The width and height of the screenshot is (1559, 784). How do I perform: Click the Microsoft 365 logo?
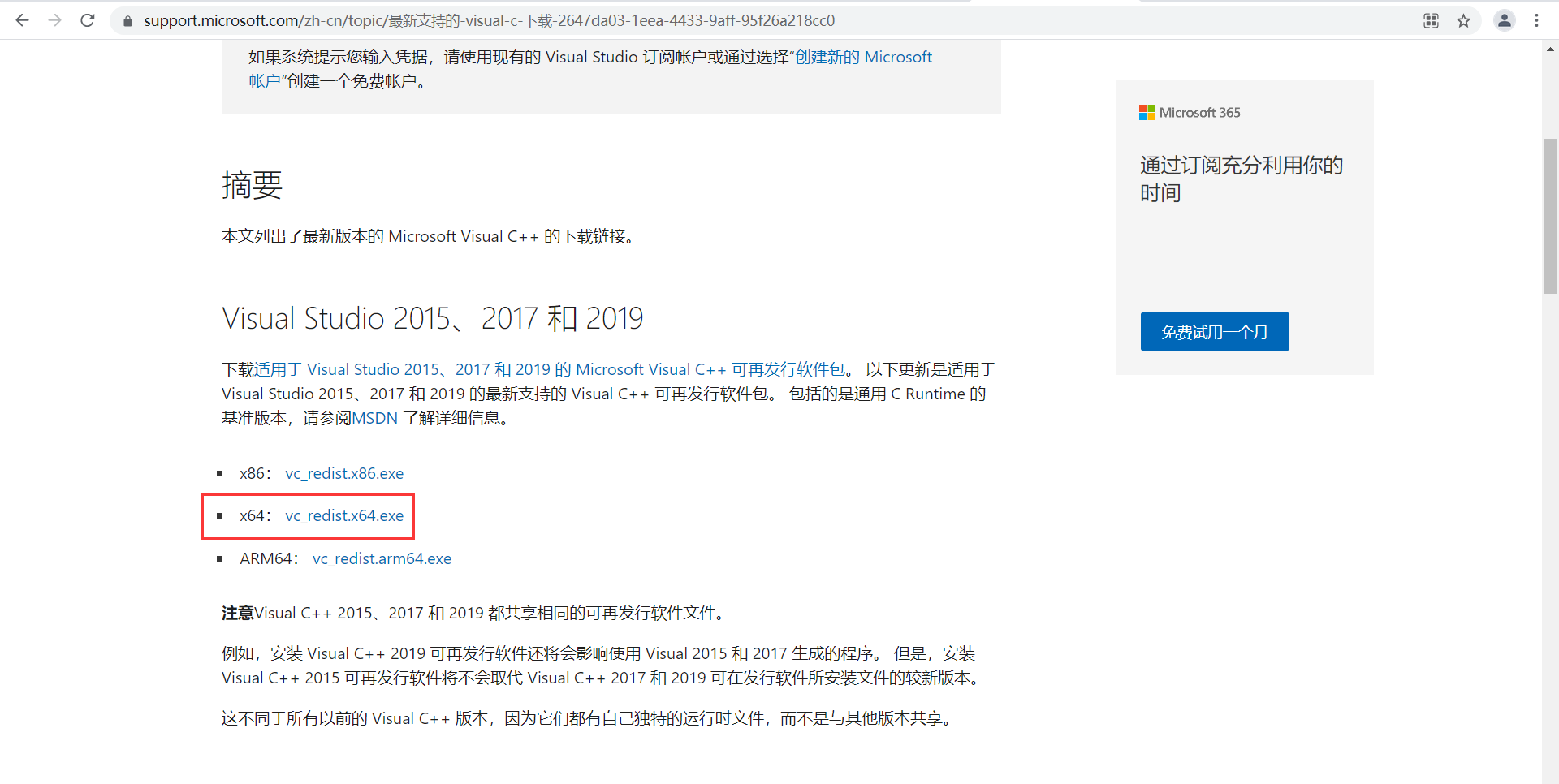click(x=1190, y=113)
